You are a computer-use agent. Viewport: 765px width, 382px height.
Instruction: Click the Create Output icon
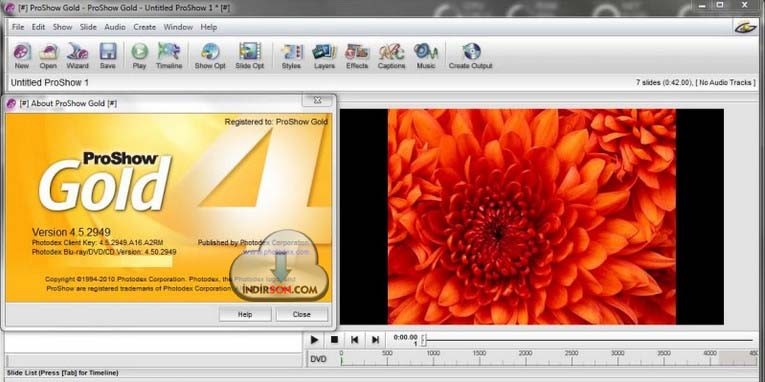471,56
